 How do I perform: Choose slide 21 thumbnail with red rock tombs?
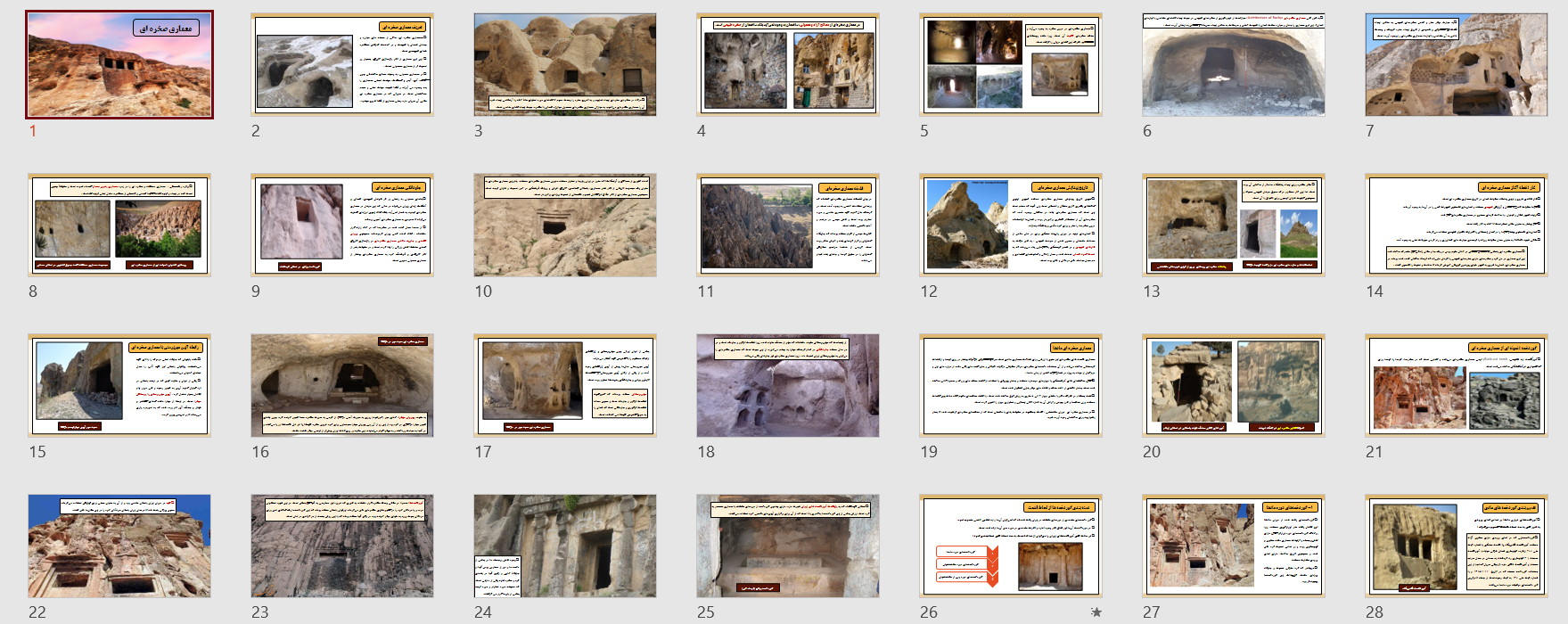1457,385
